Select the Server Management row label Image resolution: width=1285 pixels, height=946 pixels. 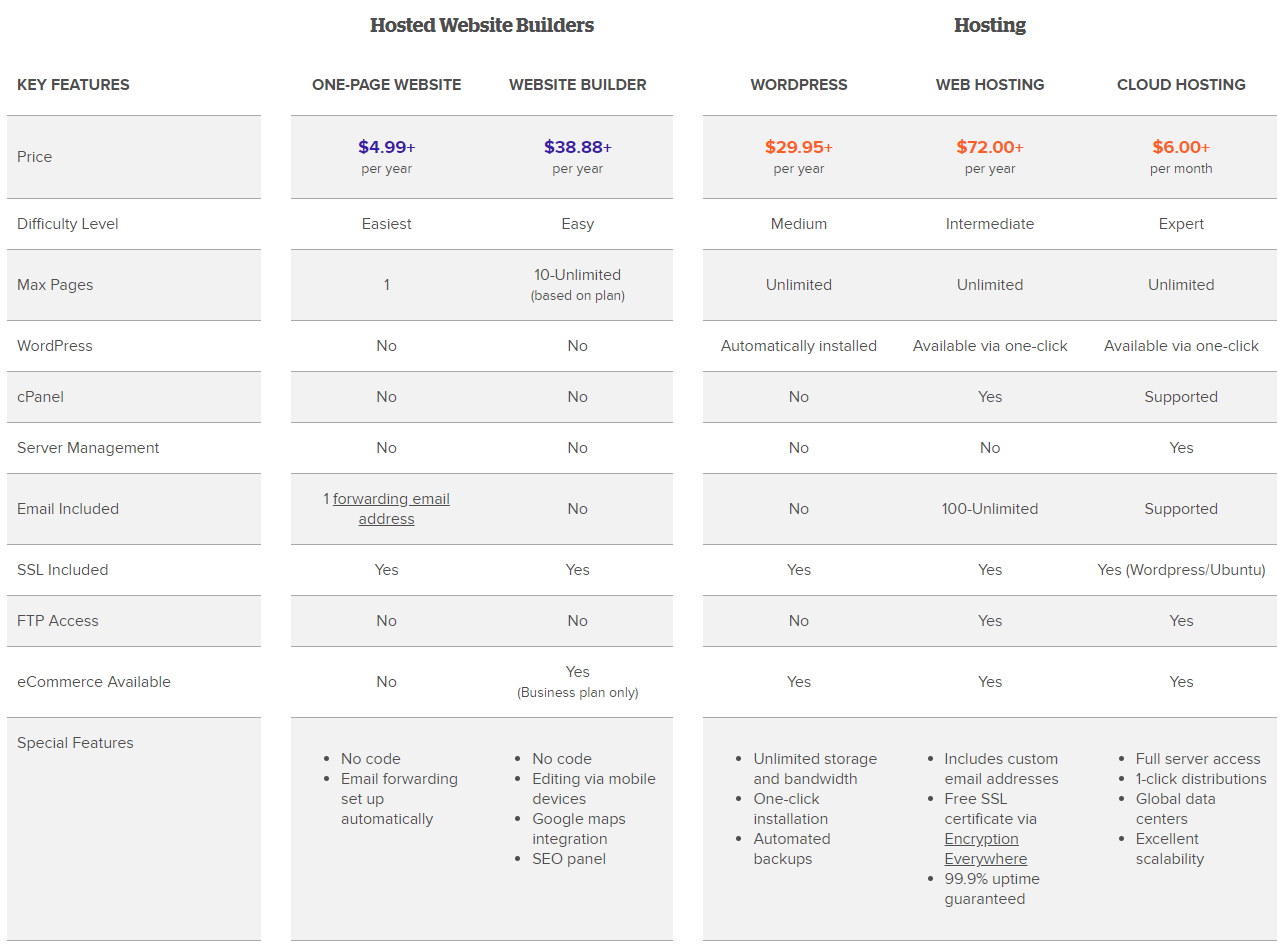pyautogui.click(x=88, y=448)
